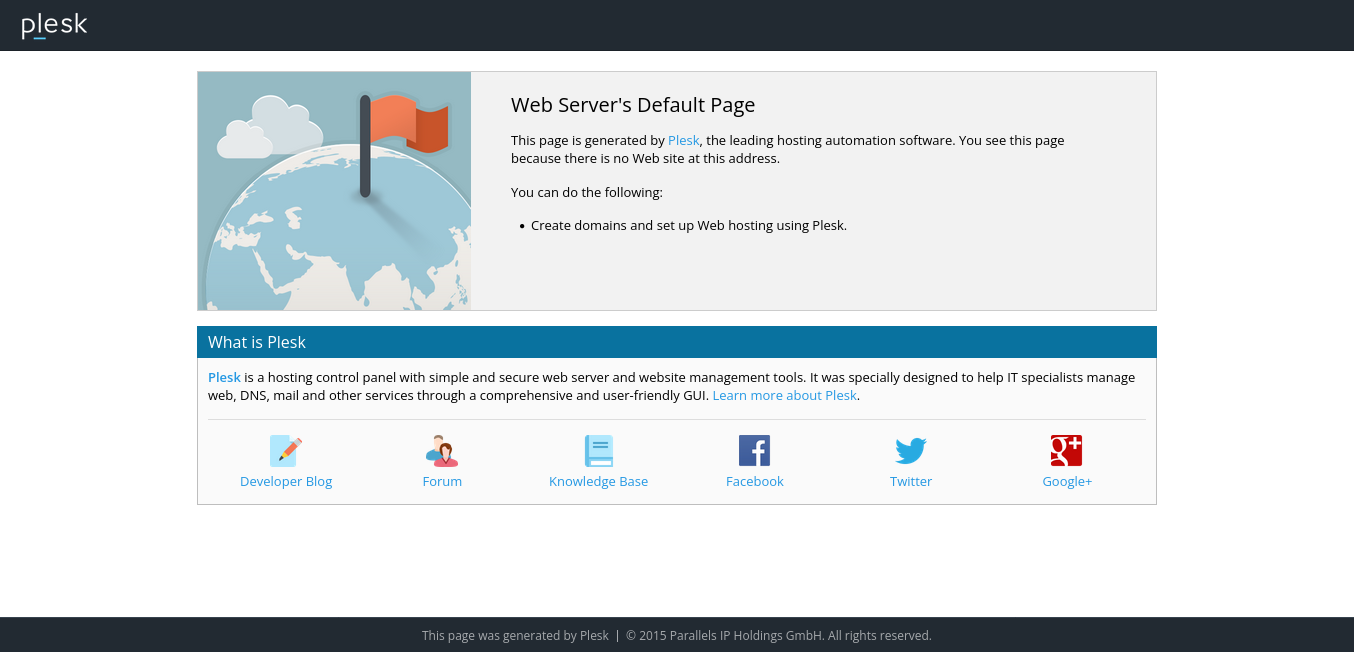Select the 'Knowledge Base' text link

pos(598,482)
